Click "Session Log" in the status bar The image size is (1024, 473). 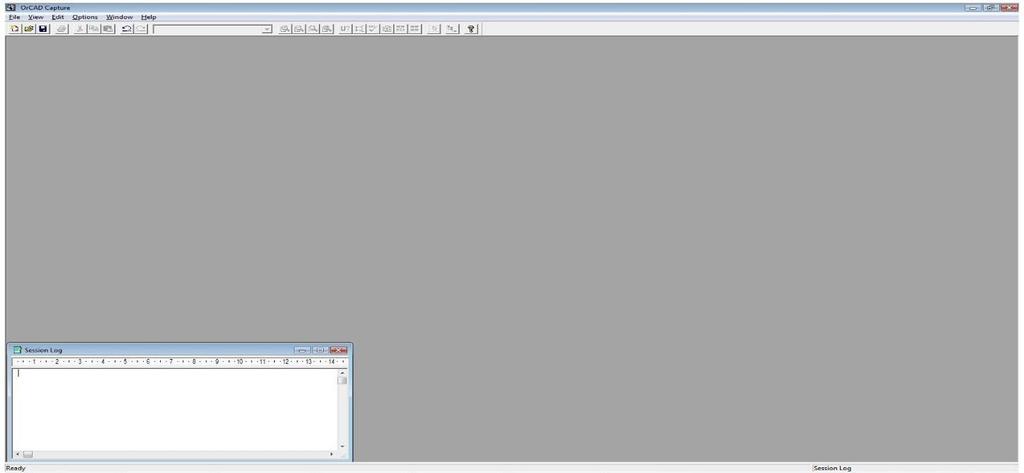pos(832,468)
